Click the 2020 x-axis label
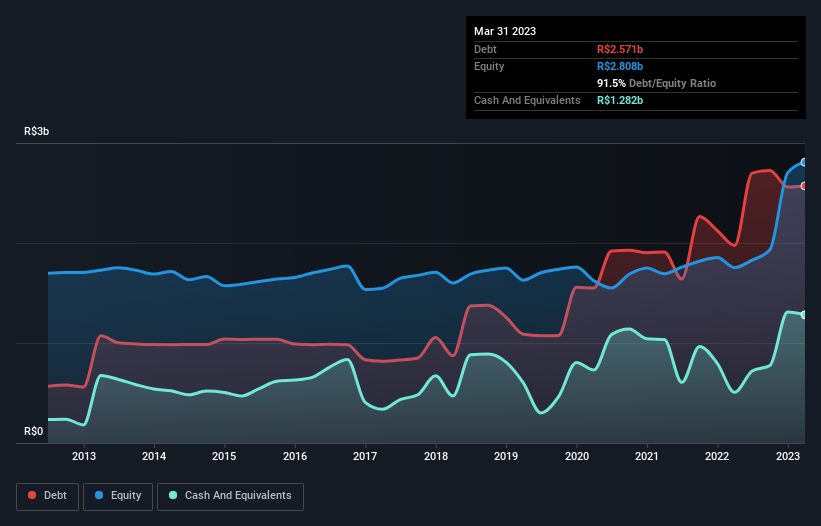The image size is (821, 526). coord(576,456)
